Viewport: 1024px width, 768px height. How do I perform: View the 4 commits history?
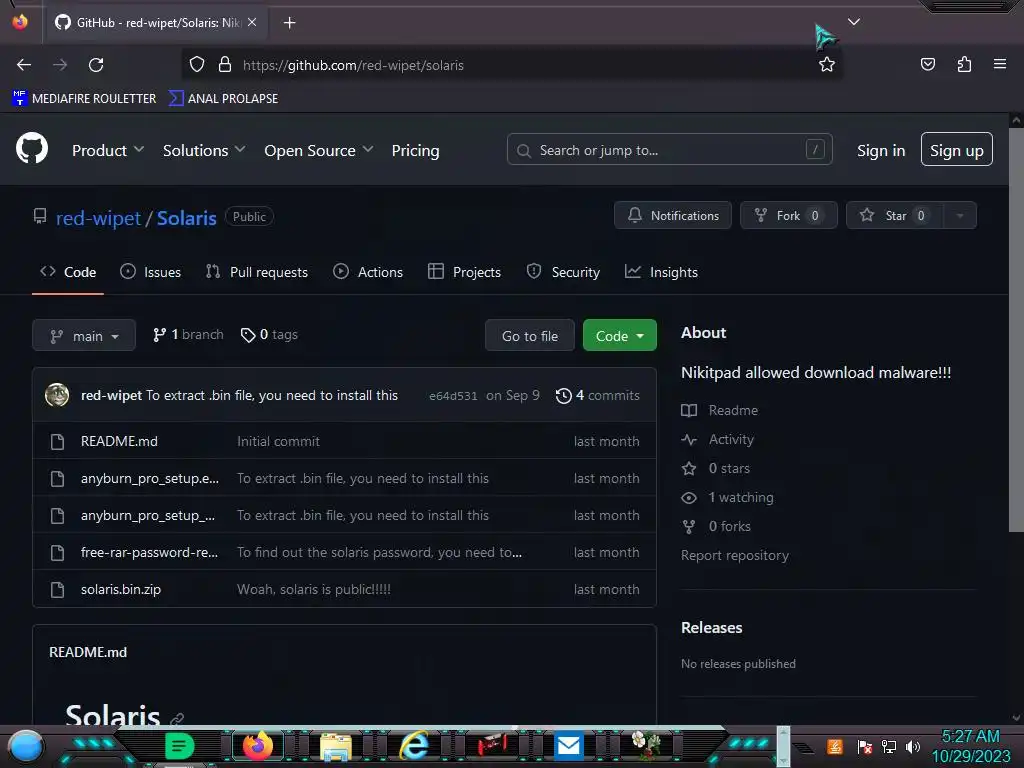598,395
